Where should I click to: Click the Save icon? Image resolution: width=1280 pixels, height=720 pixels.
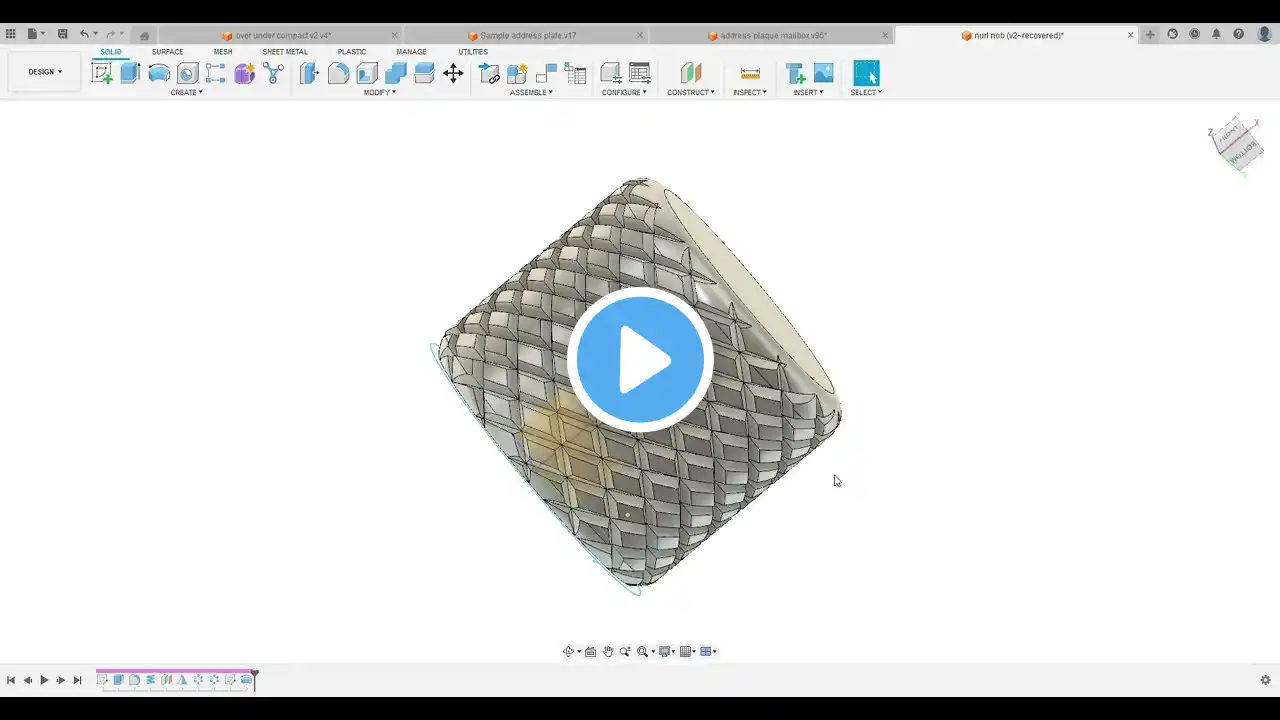62,34
